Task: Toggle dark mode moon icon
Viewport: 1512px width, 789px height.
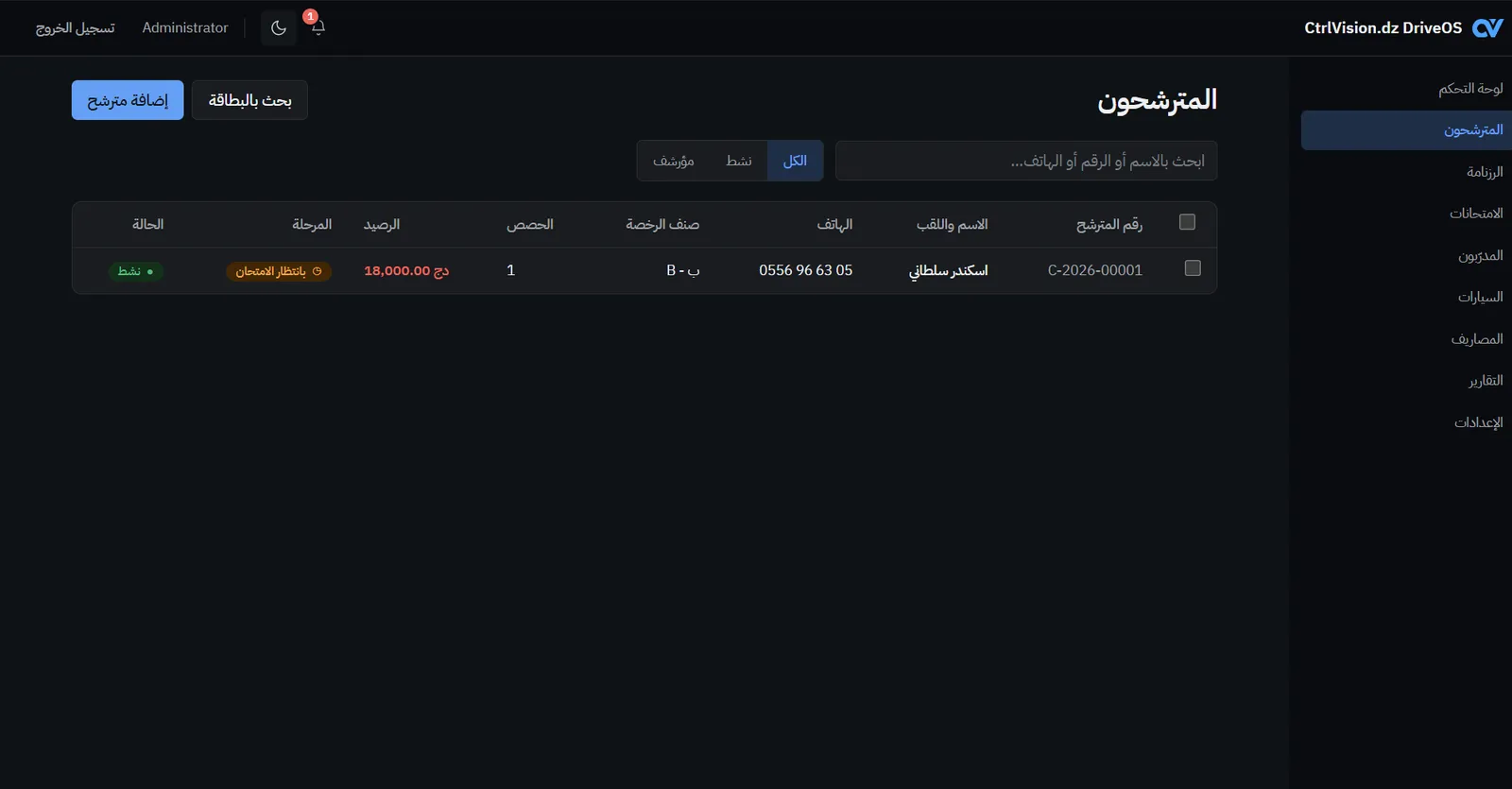Action: [x=279, y=27]
